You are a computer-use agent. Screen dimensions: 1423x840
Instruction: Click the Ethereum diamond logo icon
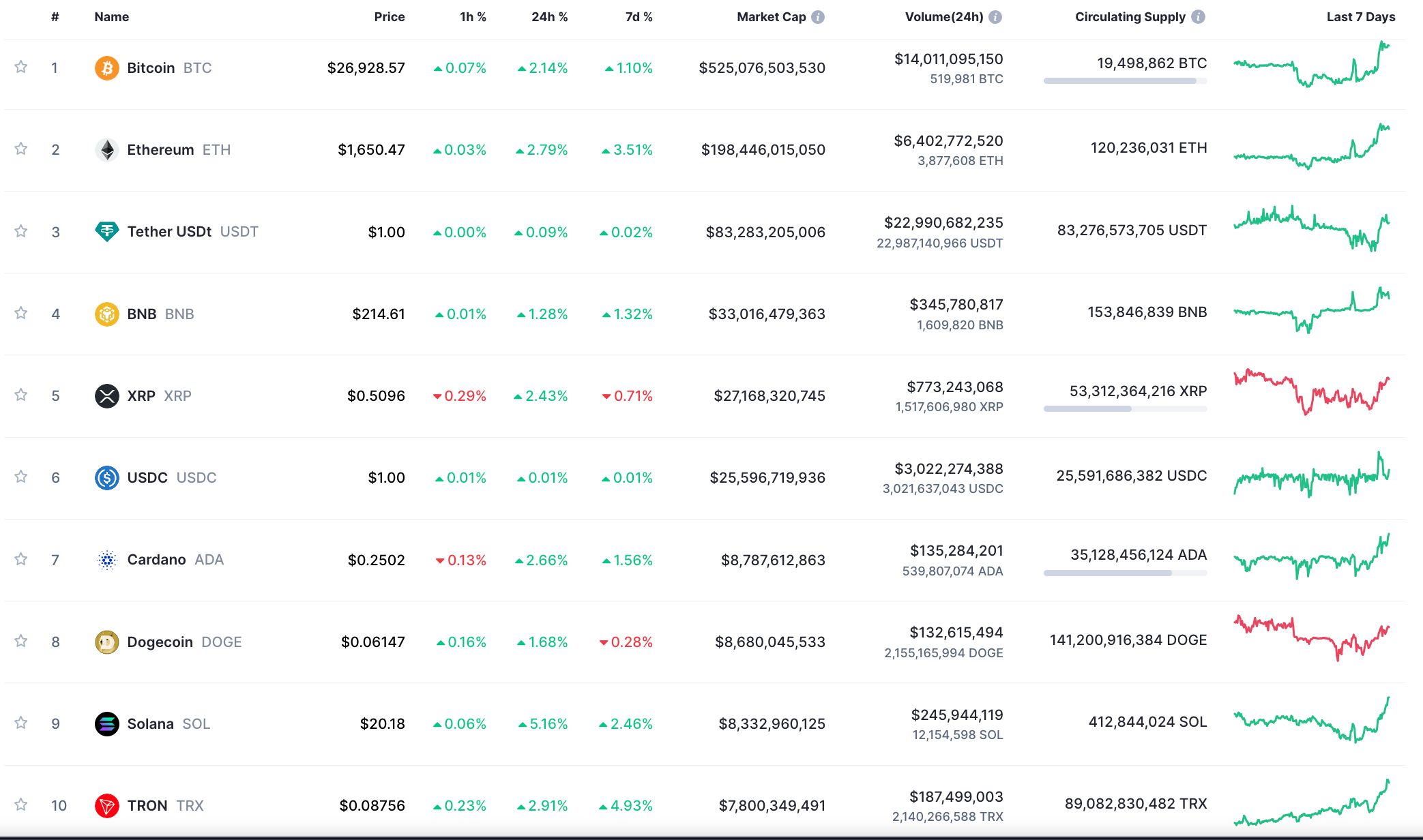(x=106, y=150)
